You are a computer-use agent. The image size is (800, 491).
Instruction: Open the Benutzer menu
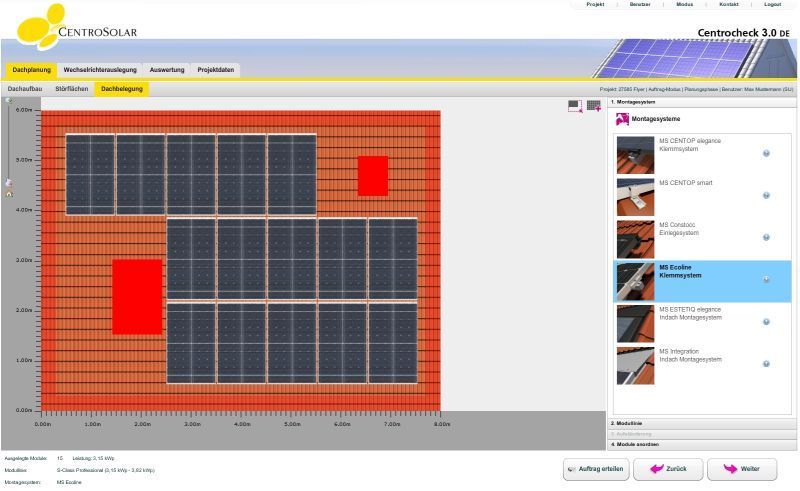click(x=640, y=4)
